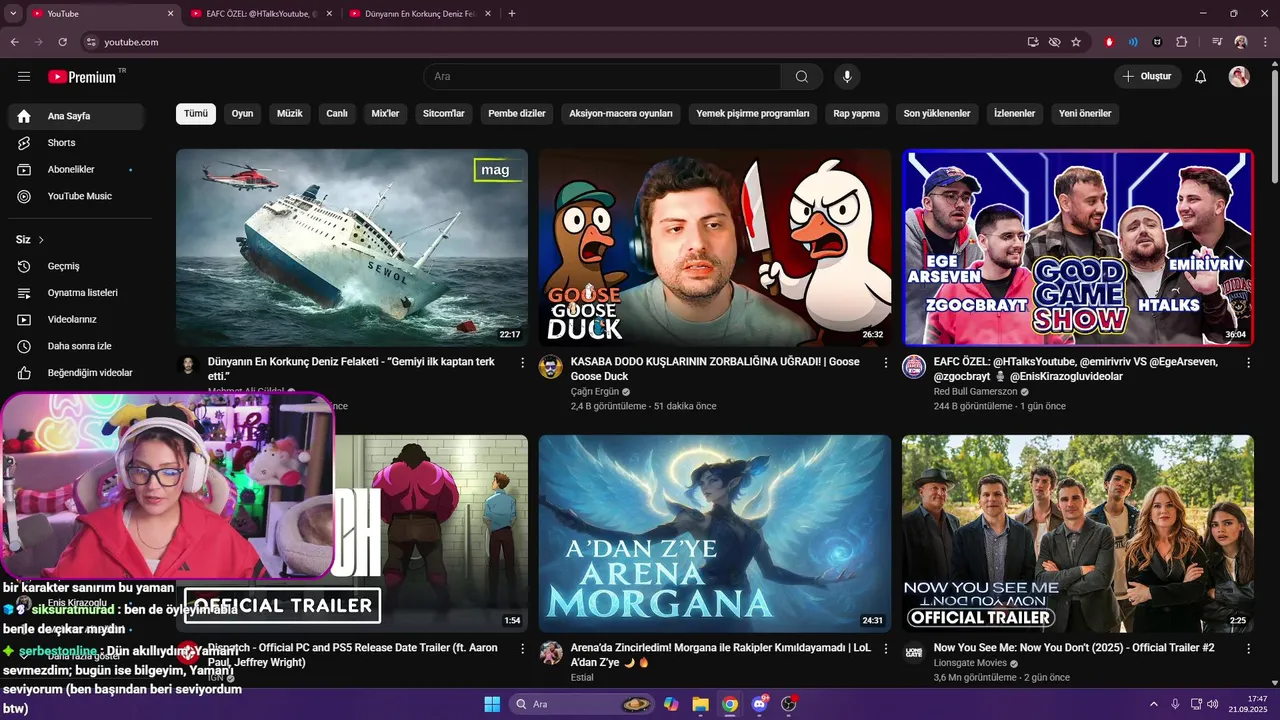Switch to Dünyanın En Korkunç browser tab
Screen dimensions: 1280x720
(420, 14)
